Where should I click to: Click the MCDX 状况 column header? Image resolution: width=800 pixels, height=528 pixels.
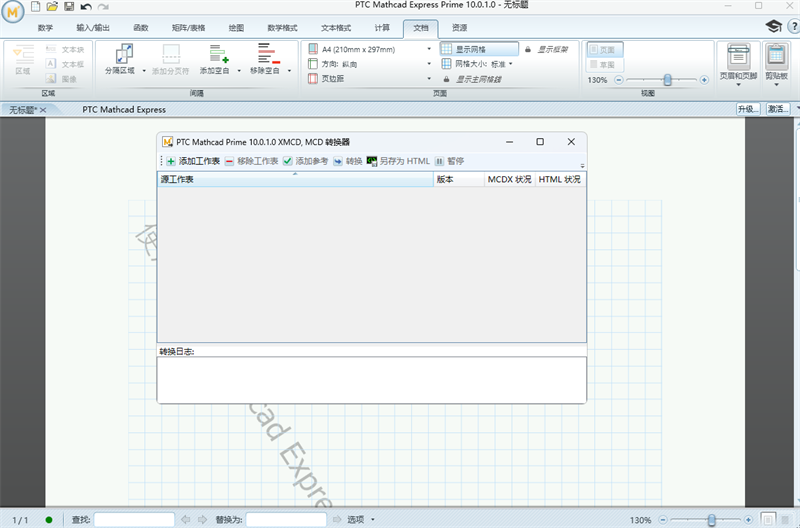[509, 179]
